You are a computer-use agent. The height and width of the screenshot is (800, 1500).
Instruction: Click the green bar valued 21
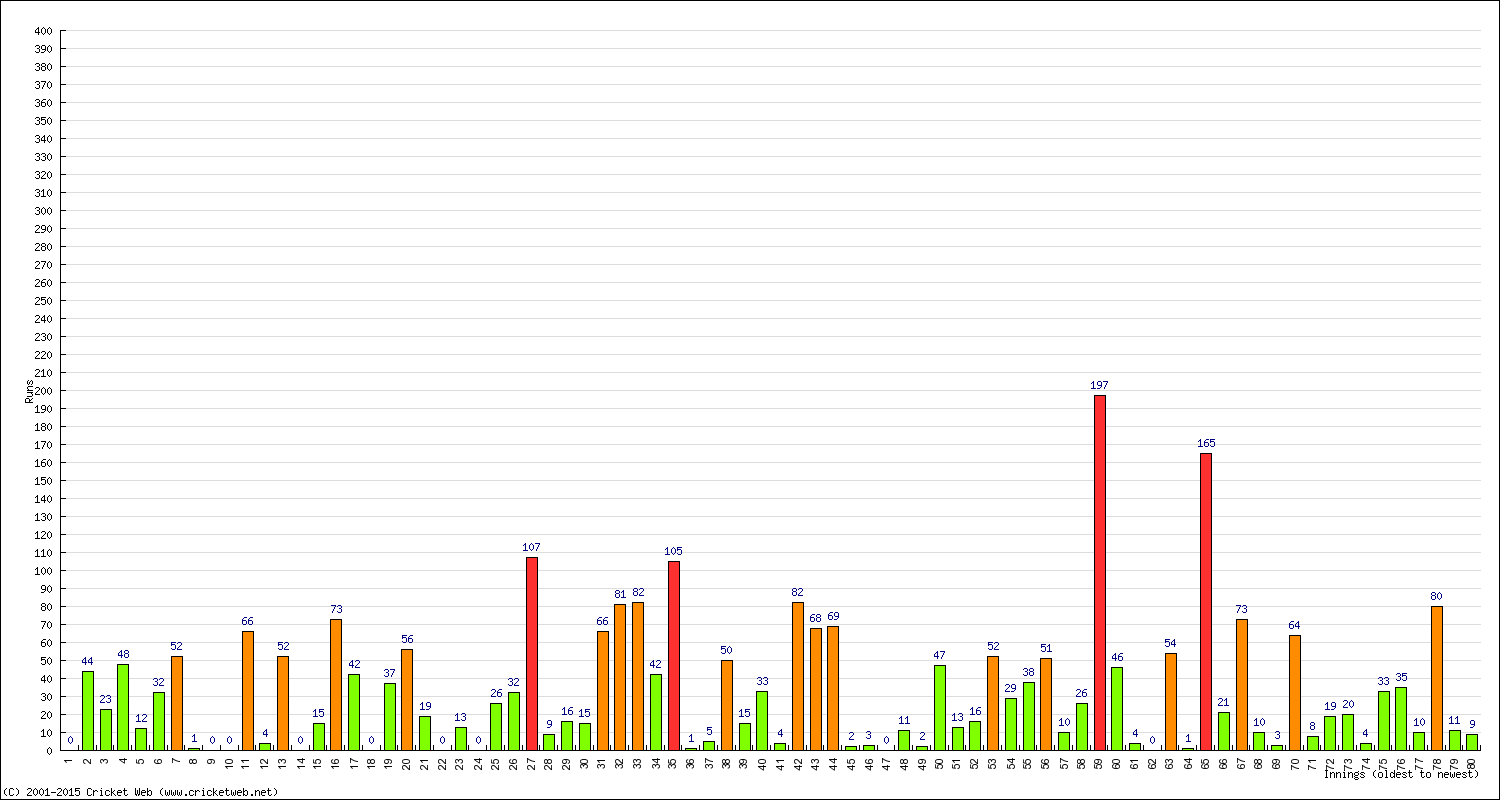click(1224, 731)
